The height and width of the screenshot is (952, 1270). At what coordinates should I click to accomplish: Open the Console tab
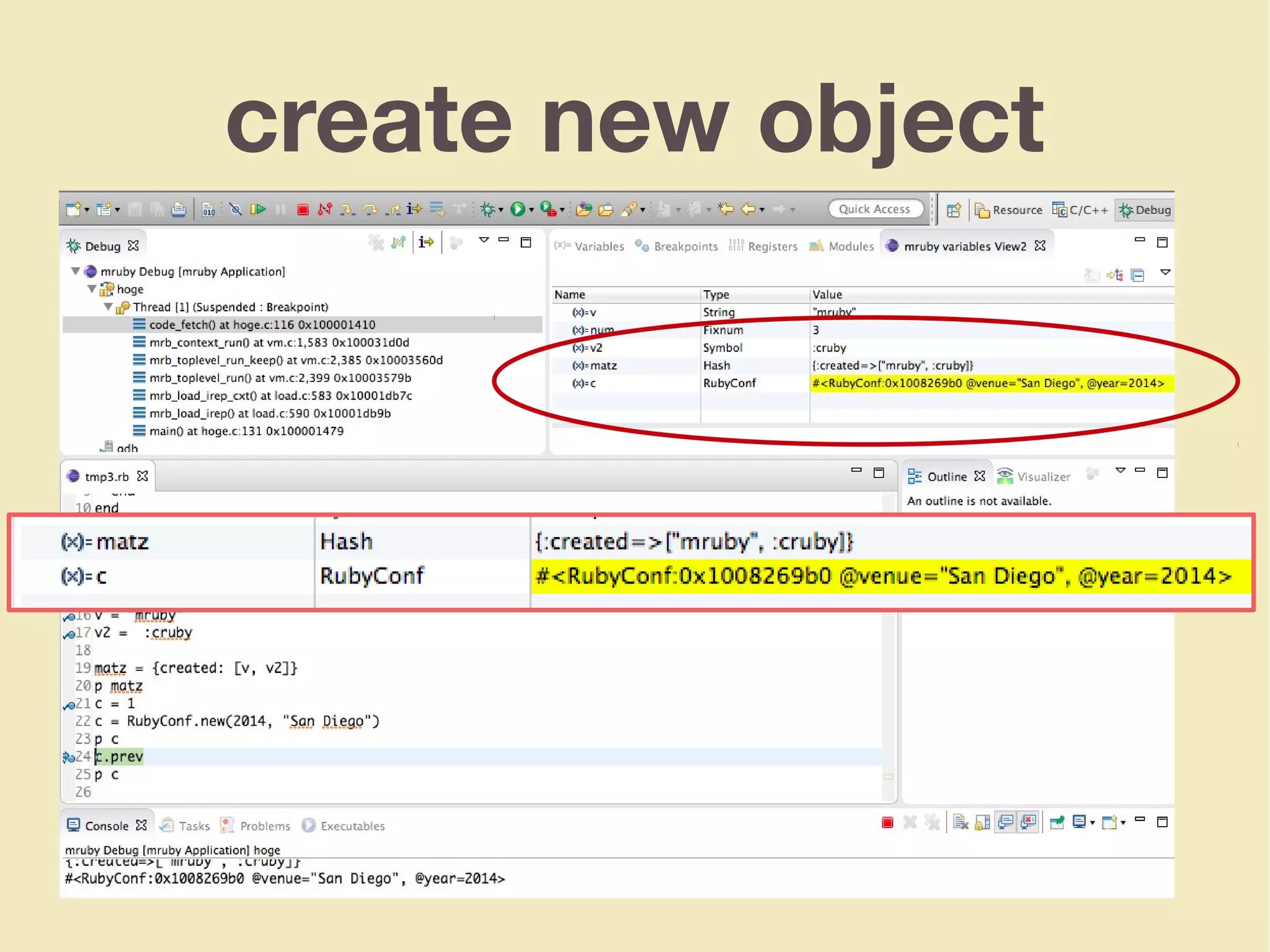click(107, 825)
